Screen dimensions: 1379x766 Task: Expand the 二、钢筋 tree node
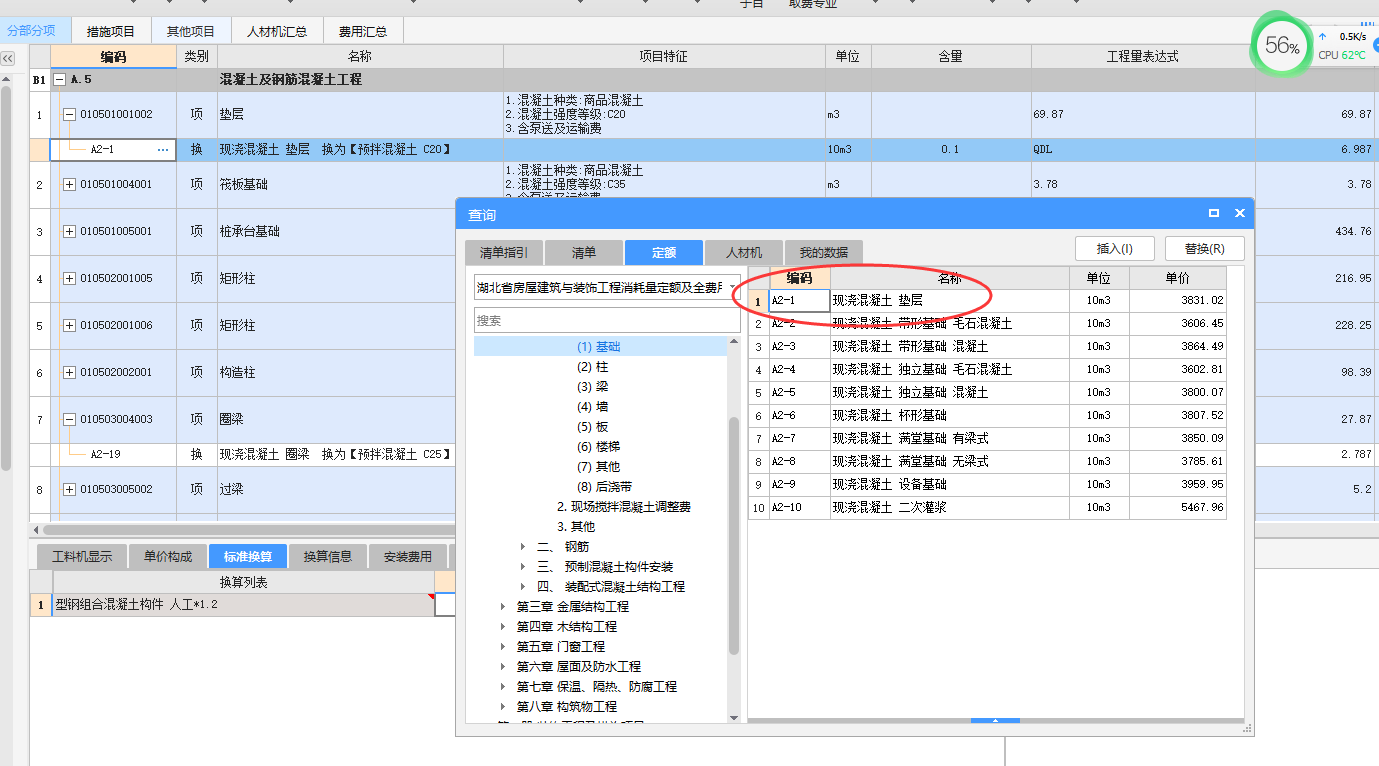pyautogui.click(x=523, y=547)
